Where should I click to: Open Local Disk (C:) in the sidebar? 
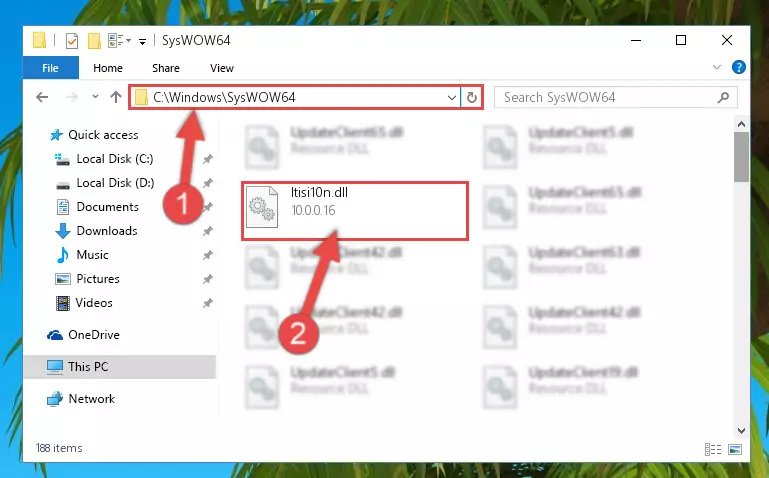(x=115, y=159)
